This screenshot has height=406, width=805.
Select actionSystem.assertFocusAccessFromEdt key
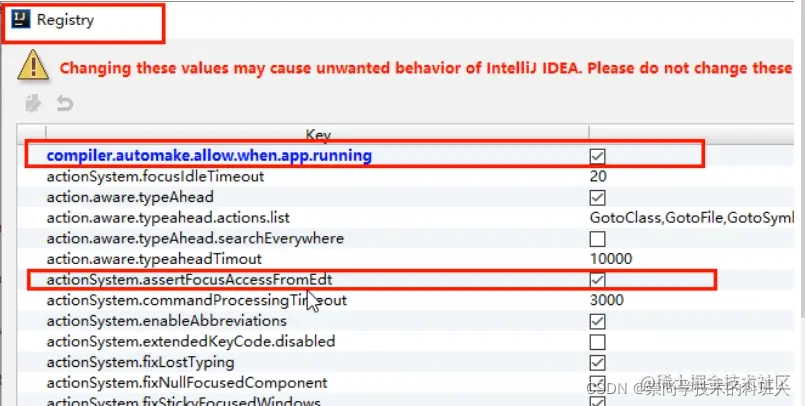[x=189, y=280]
